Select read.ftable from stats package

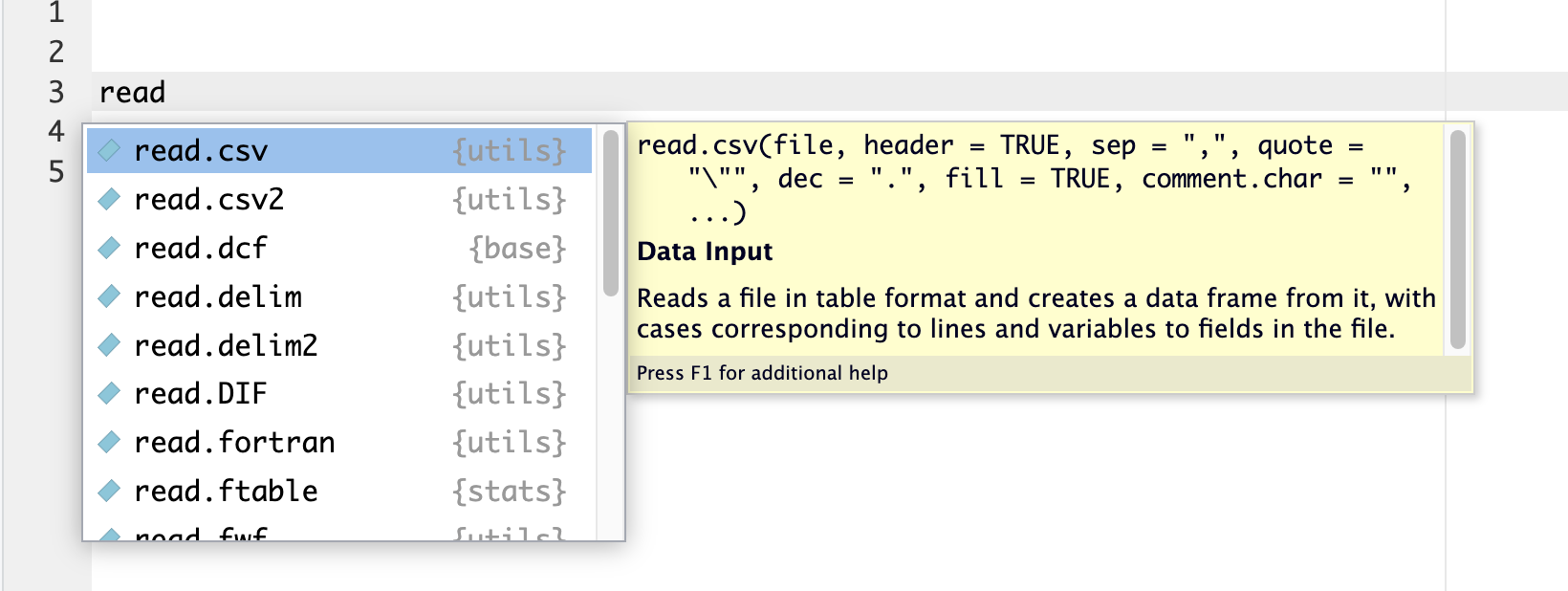(x=339, y=491)
